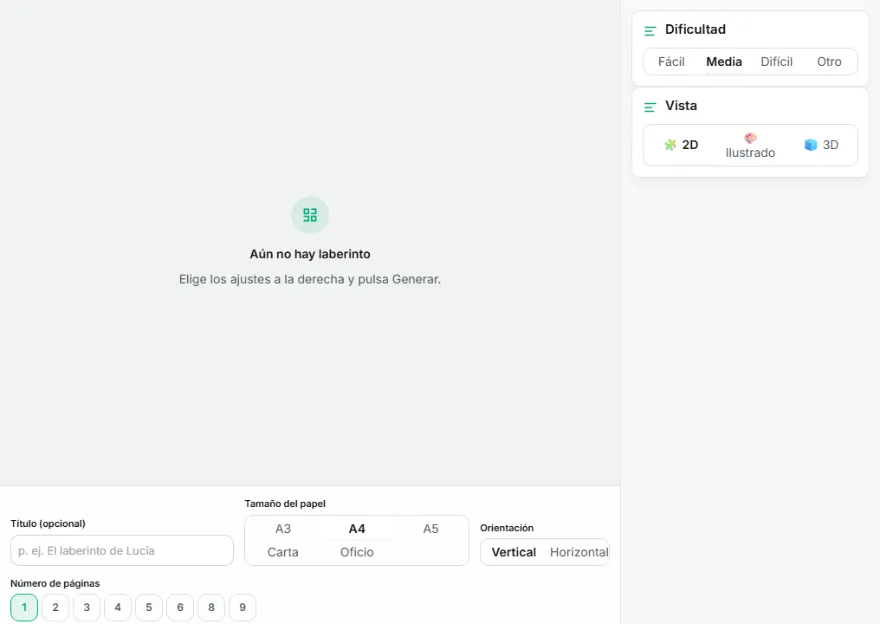Choose Otro difficulty option
The width and height of the screenshot is (880, 624).
pos(829,62)
